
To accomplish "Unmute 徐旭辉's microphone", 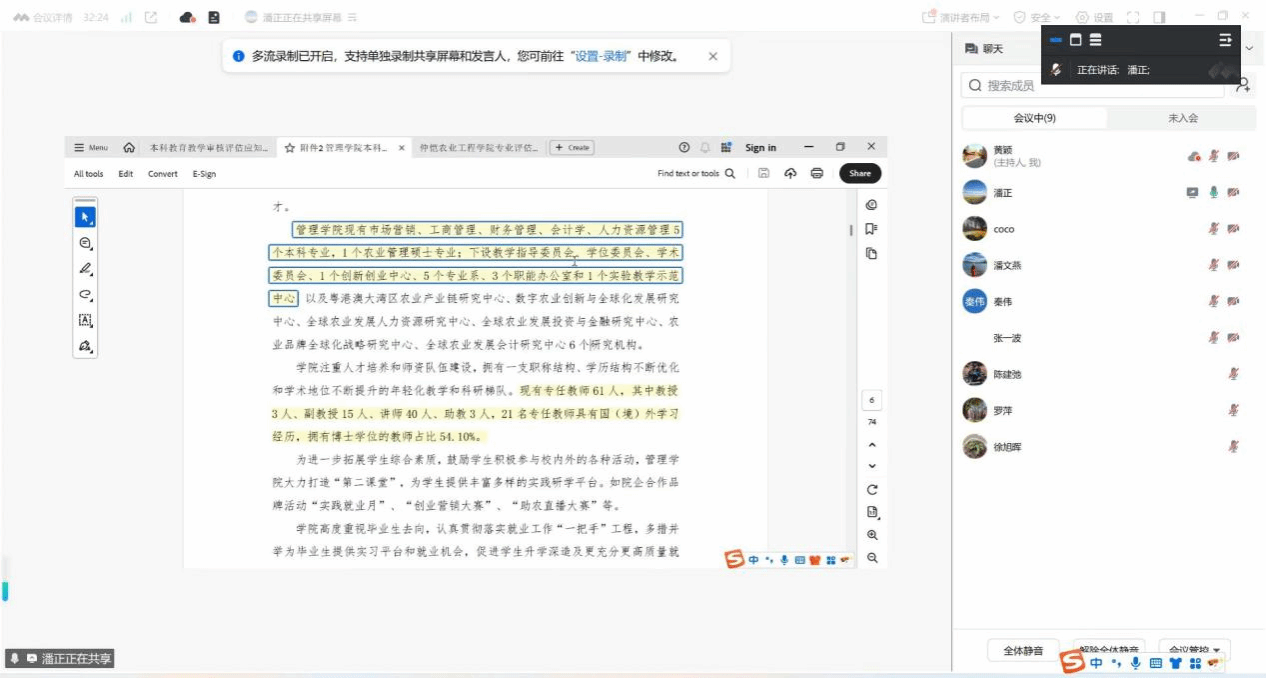I will [x=1234, y=446].
